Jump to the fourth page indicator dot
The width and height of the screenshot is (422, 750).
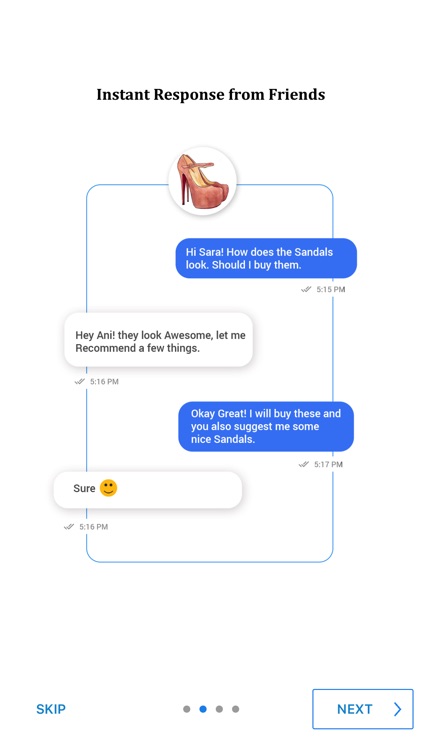pos(235,709)
